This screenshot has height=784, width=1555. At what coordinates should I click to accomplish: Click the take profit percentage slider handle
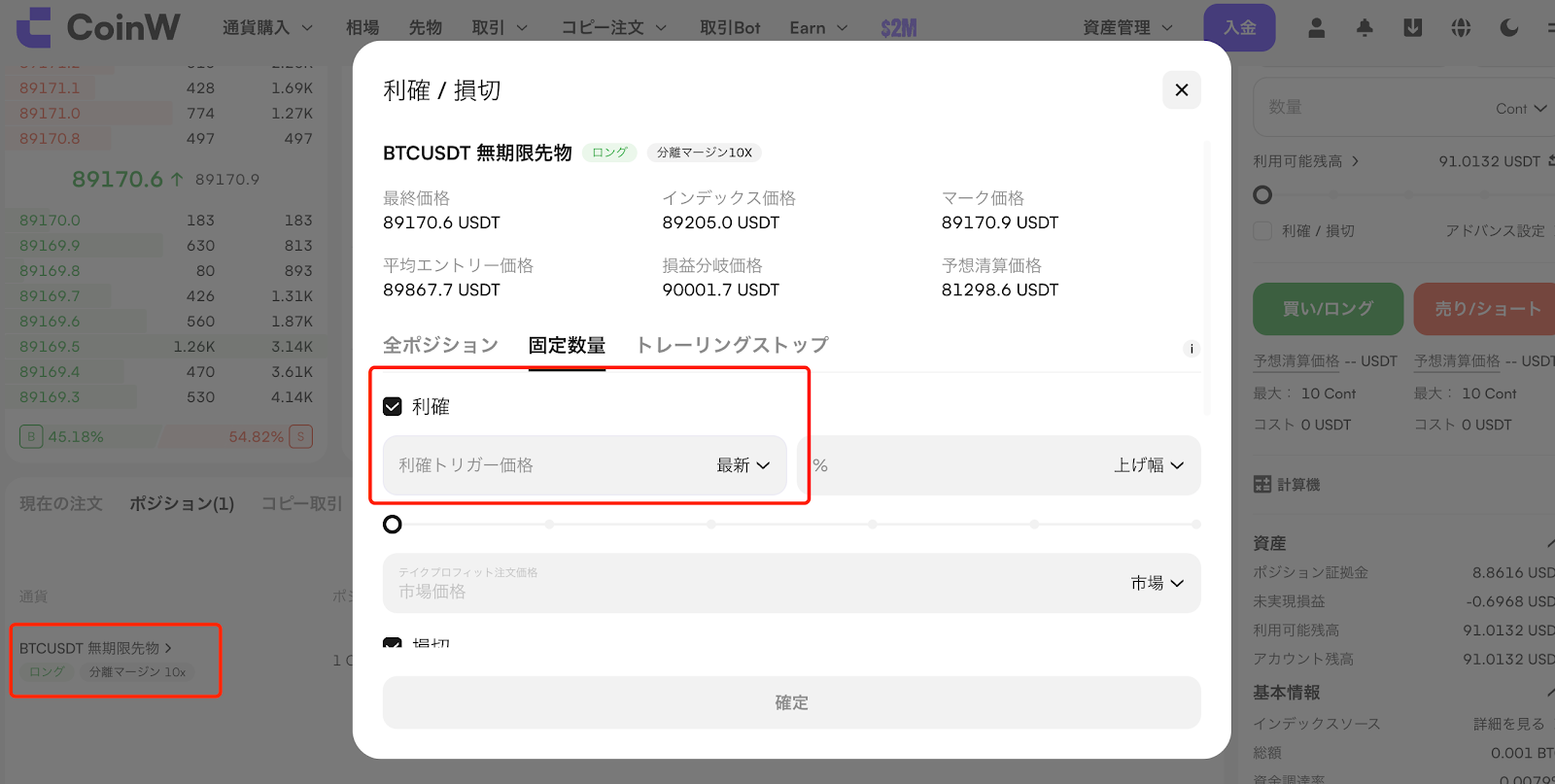click(393, 525)
